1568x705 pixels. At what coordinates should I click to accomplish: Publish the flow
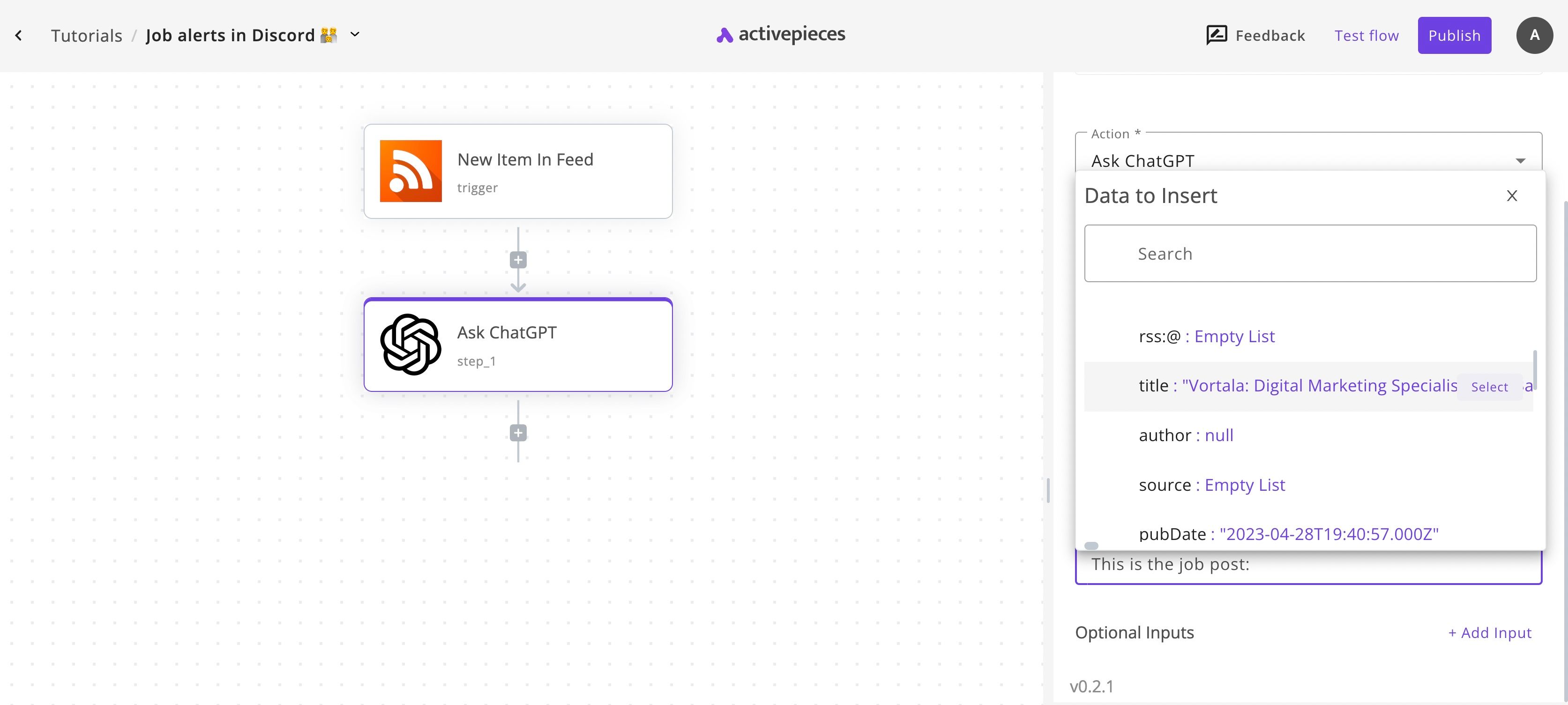coord(1454,35)
